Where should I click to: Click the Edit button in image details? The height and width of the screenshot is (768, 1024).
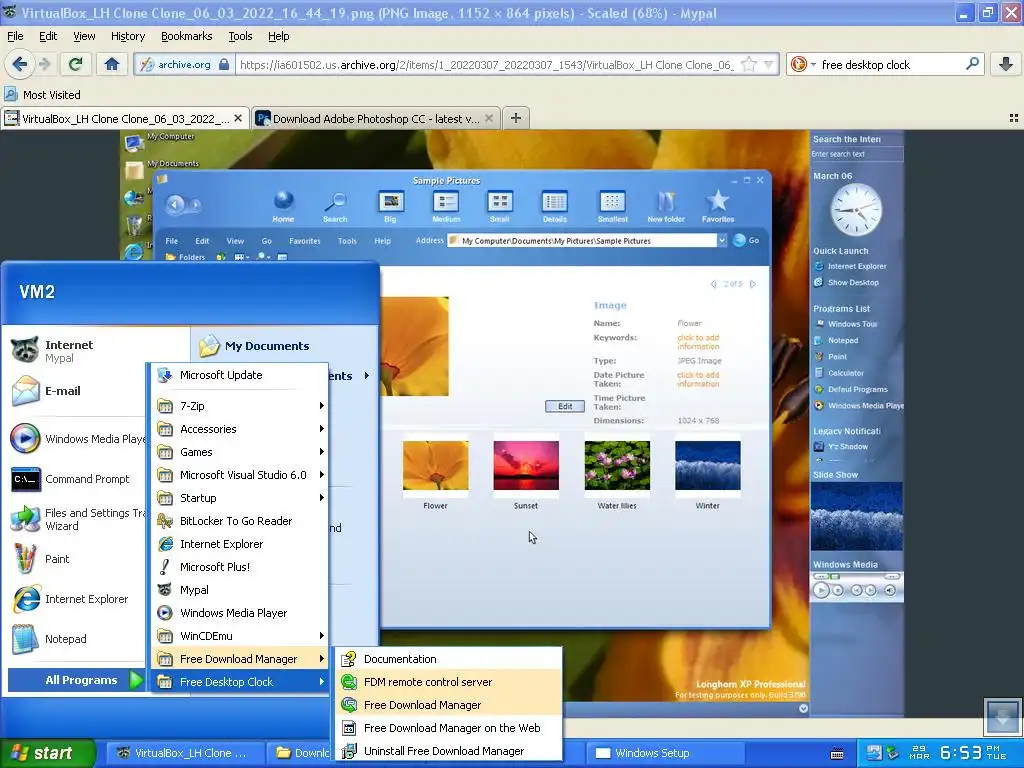click(x=565, y=406)
